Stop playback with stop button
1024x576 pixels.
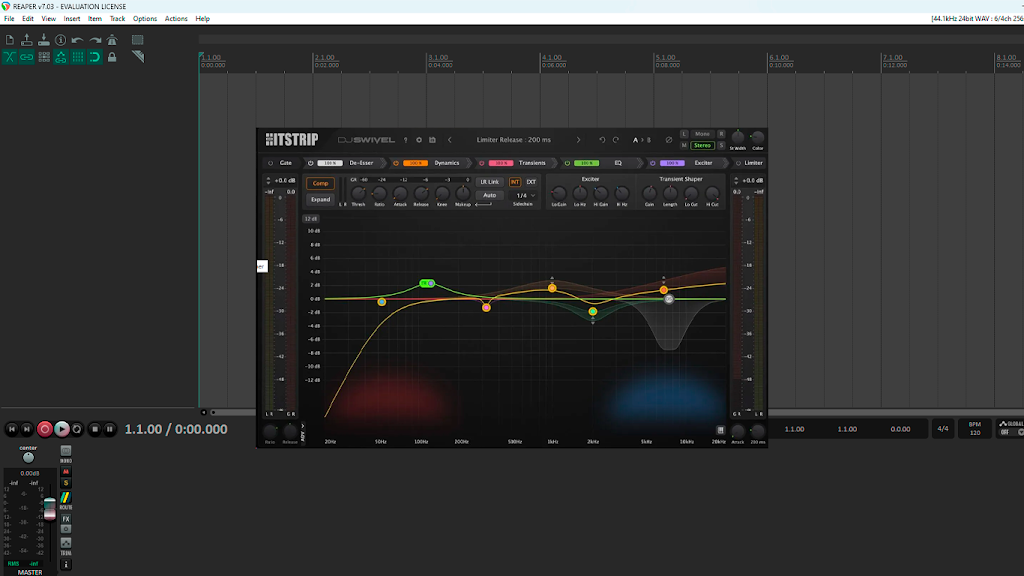pos(95,429)
